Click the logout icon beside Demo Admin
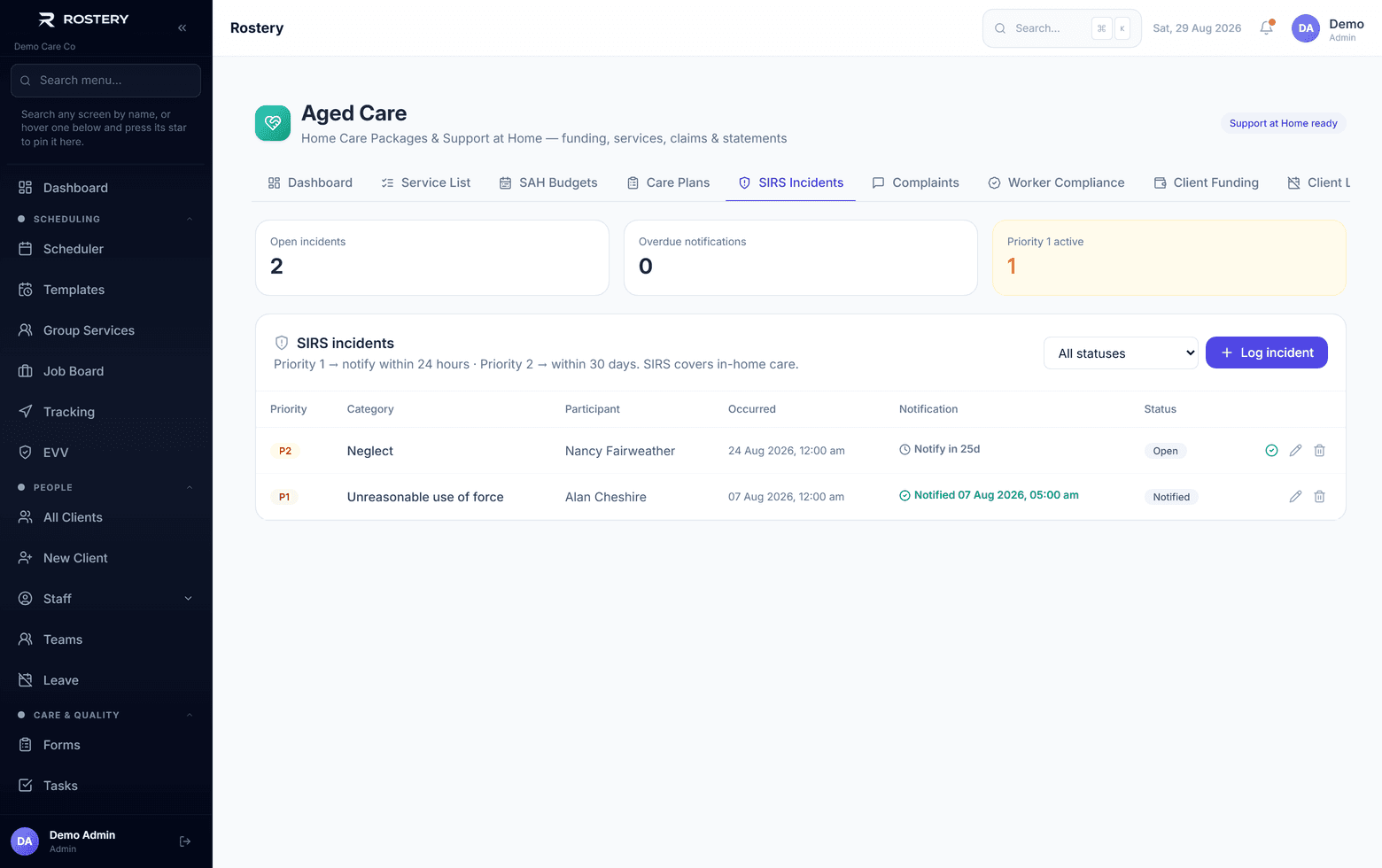 185,841
